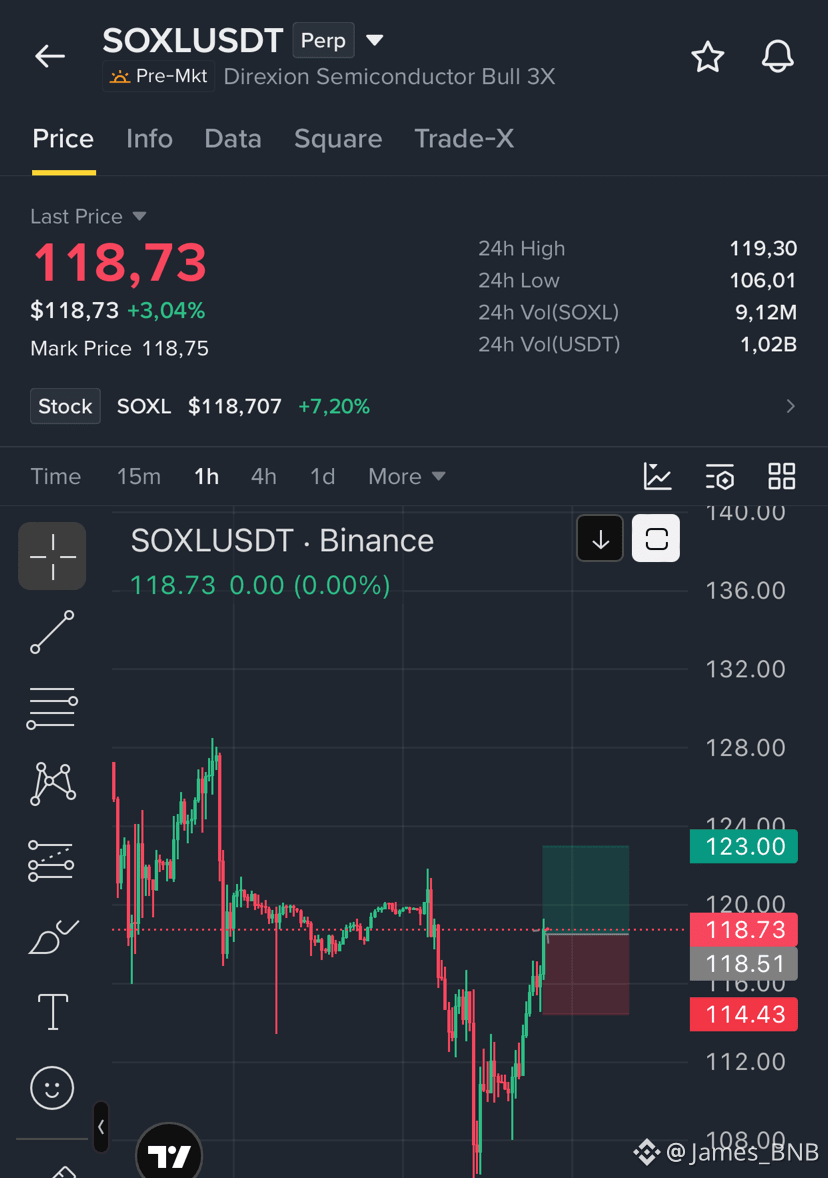Click the 118.51 entry price label
828x1178 pixels.
744,964
